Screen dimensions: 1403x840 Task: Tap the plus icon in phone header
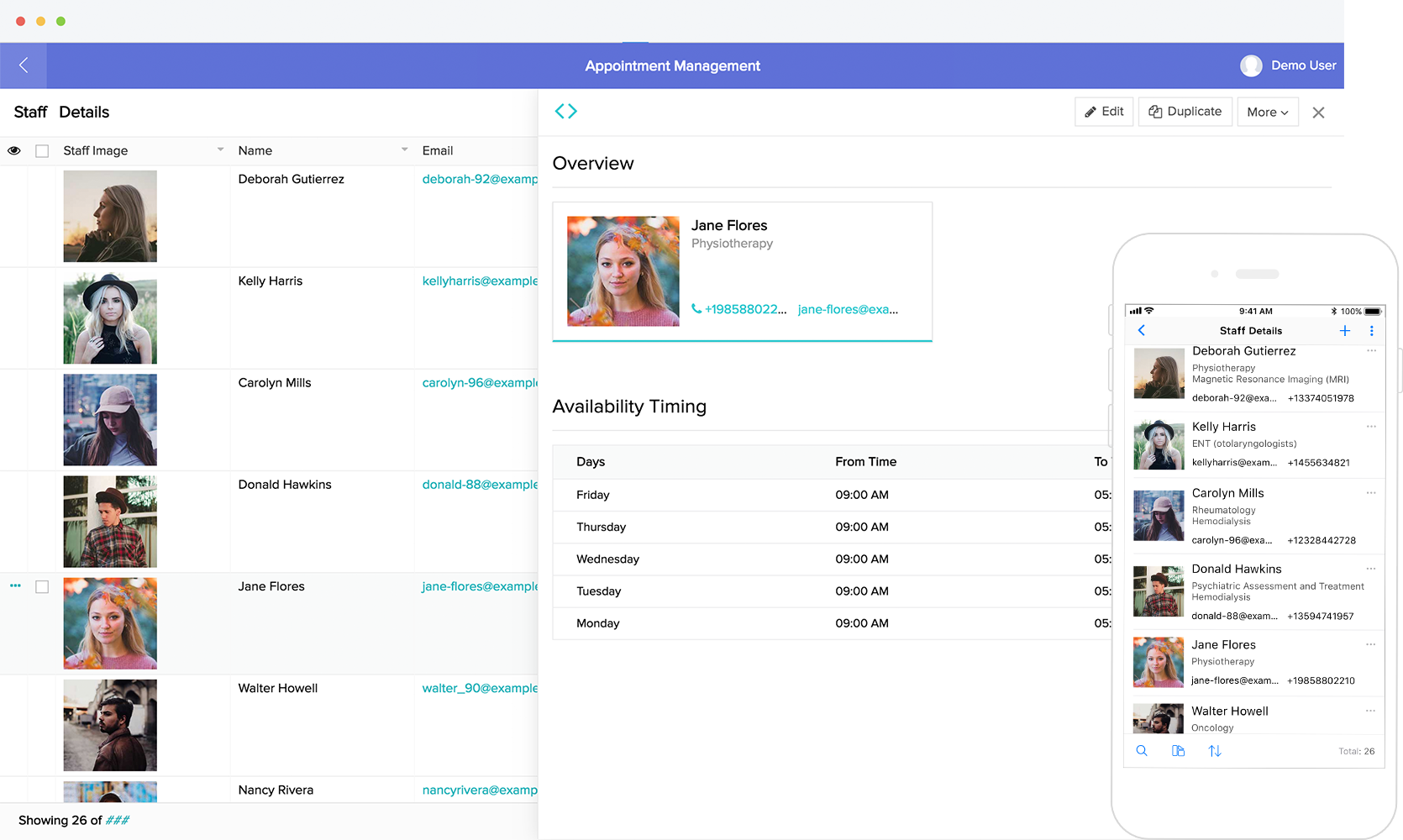[x=1345, y=331]
